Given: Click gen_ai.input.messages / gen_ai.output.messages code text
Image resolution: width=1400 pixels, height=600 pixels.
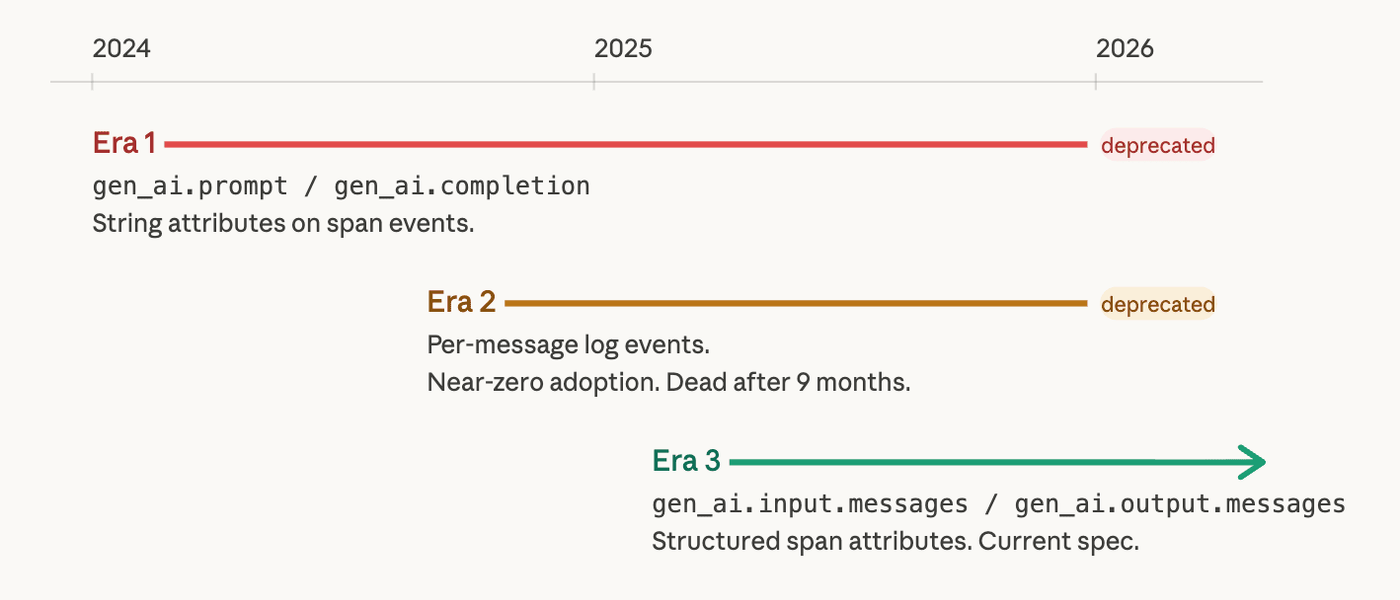Looking at the screenshot, I should click(999, 503).
